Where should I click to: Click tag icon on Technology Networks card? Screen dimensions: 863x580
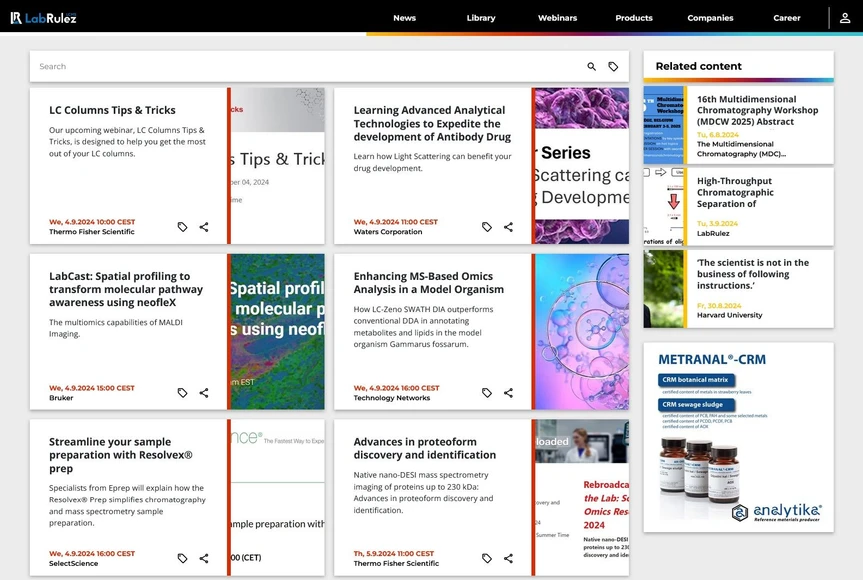(487, 392)
